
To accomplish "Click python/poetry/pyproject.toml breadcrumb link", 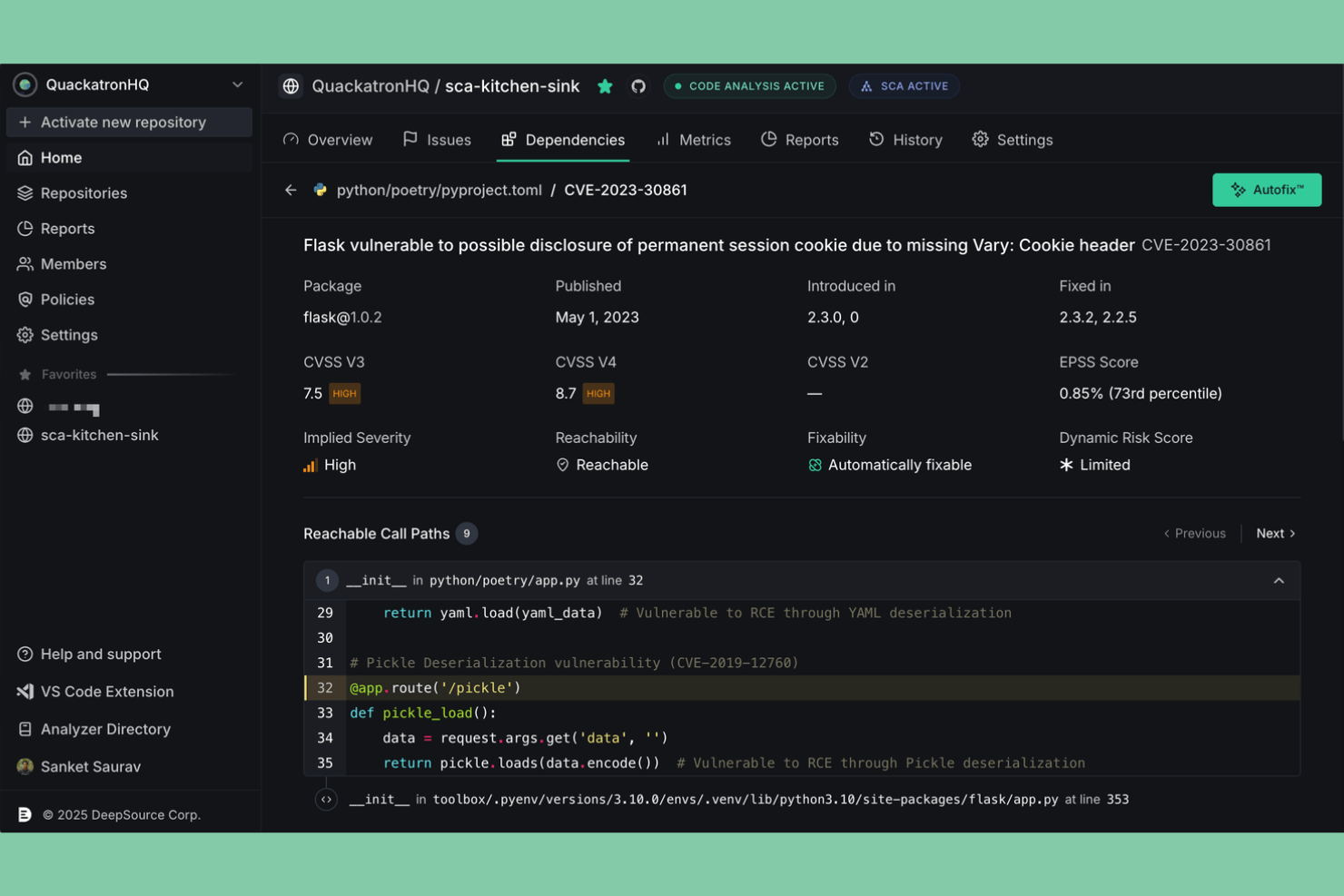I will (x=440, y=190).
